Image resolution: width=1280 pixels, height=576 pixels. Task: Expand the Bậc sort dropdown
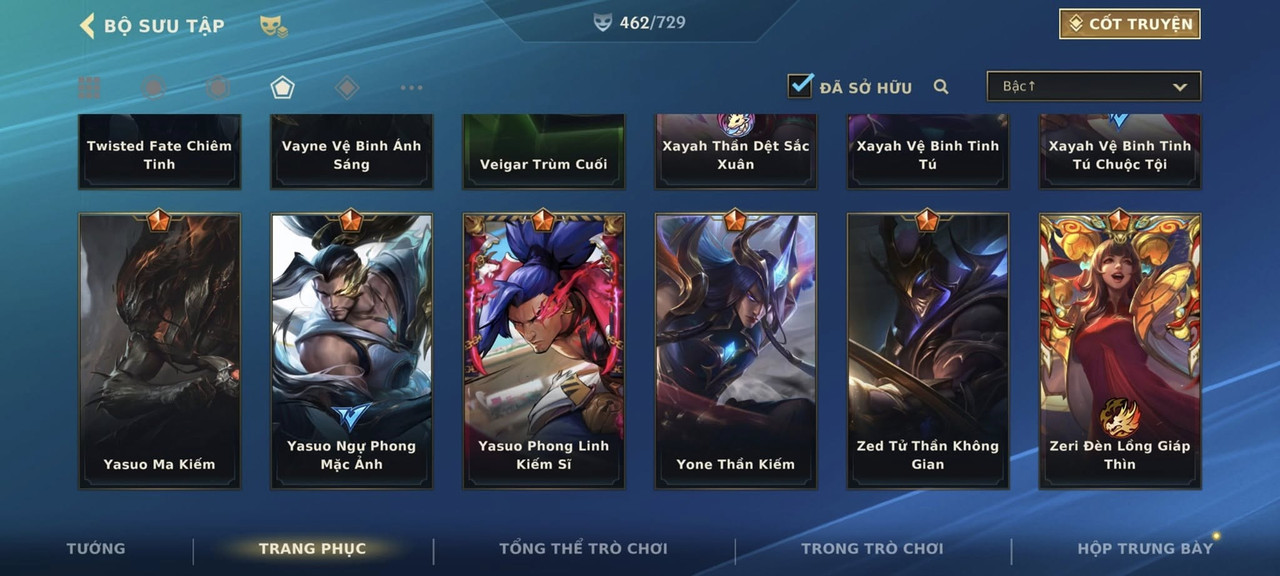(1094, 86)
